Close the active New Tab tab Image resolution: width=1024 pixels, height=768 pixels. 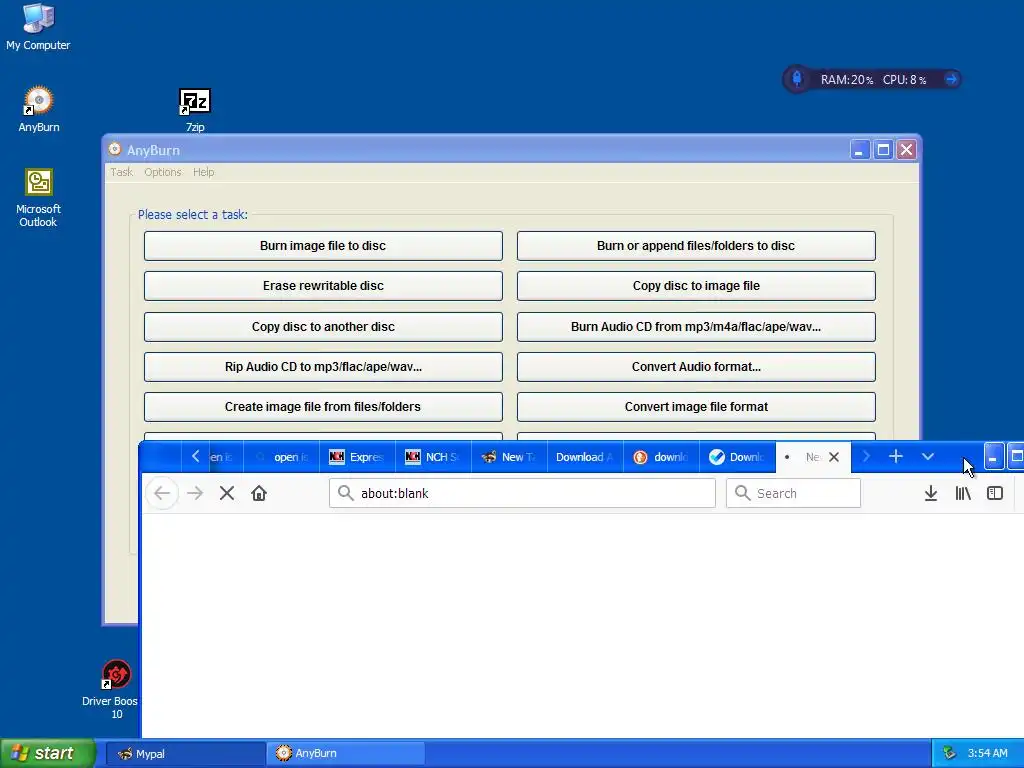click(x=834, y=457)
